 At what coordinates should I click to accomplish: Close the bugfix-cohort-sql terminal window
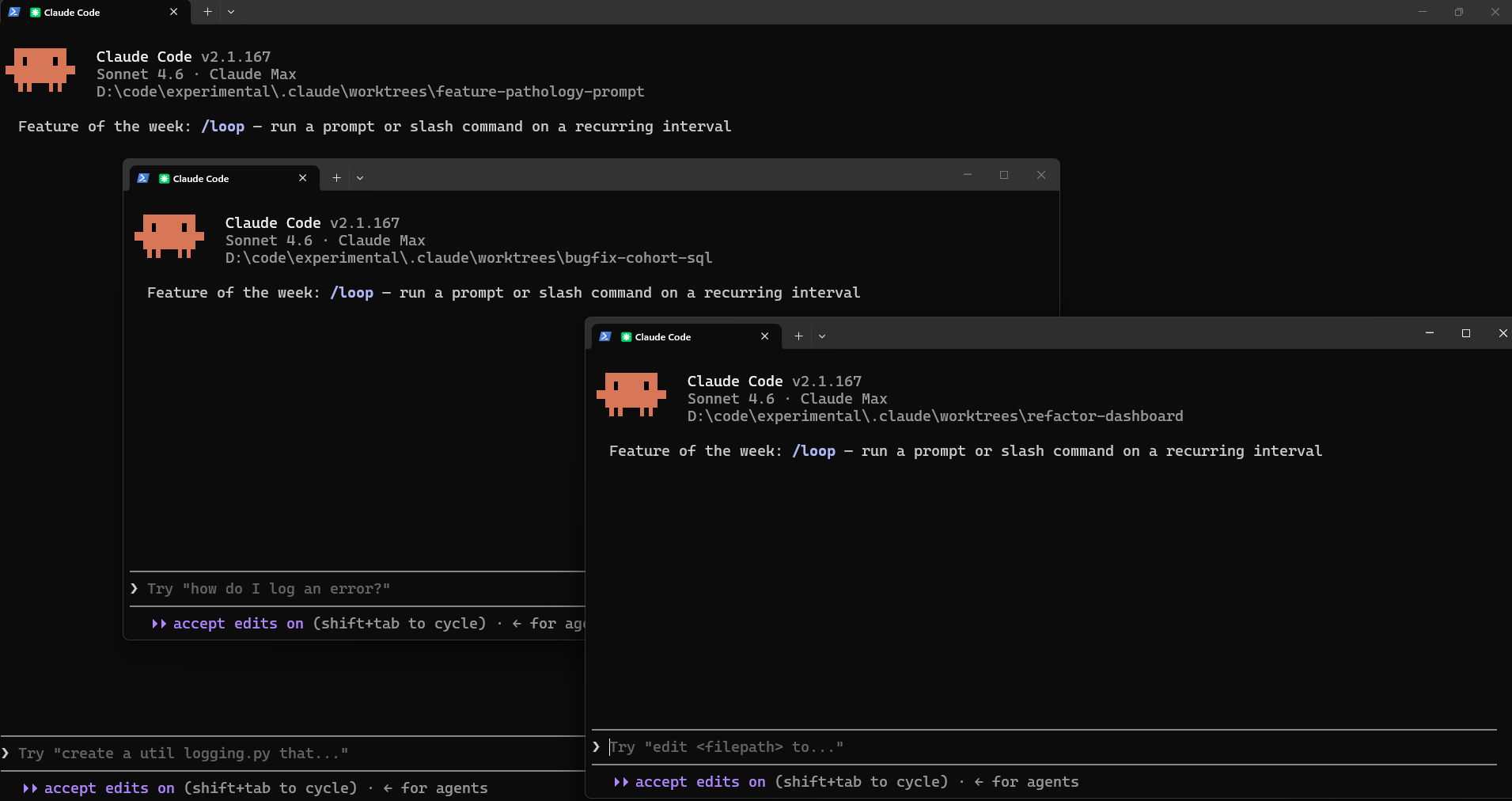(1041, 175)
